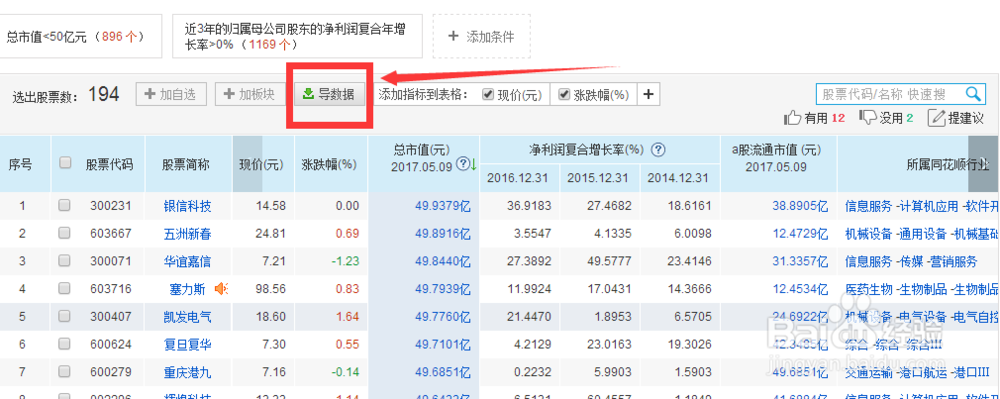Open the 提建议 feedback edit icon
Screen dimensions: 1000x399
point(936,117)
